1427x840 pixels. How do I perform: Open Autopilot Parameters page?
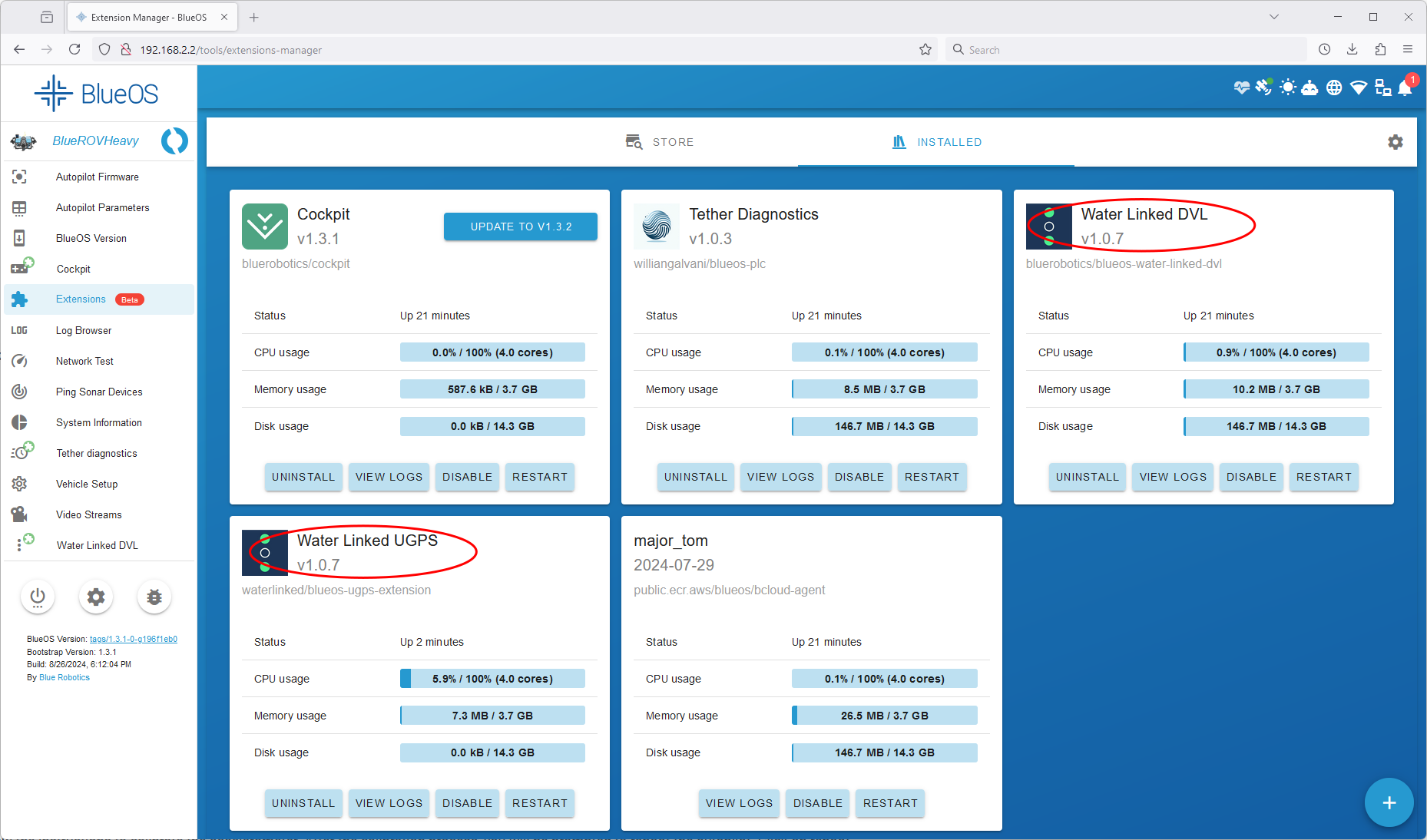point(99,207)
